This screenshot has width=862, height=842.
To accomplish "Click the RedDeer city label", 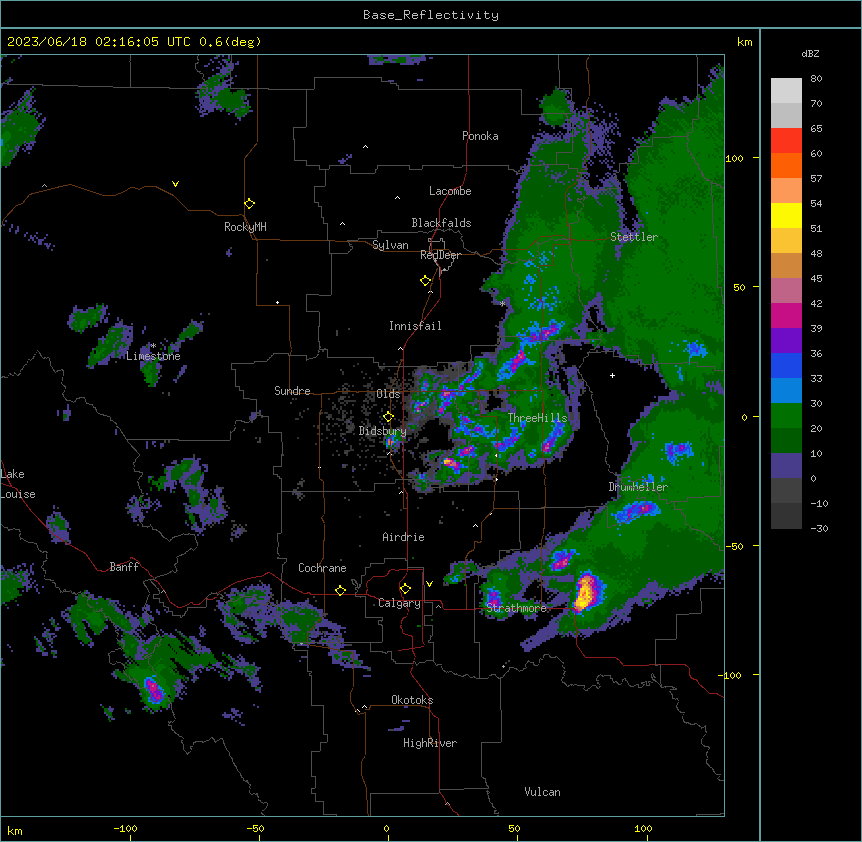I will (x=440, y=255).
